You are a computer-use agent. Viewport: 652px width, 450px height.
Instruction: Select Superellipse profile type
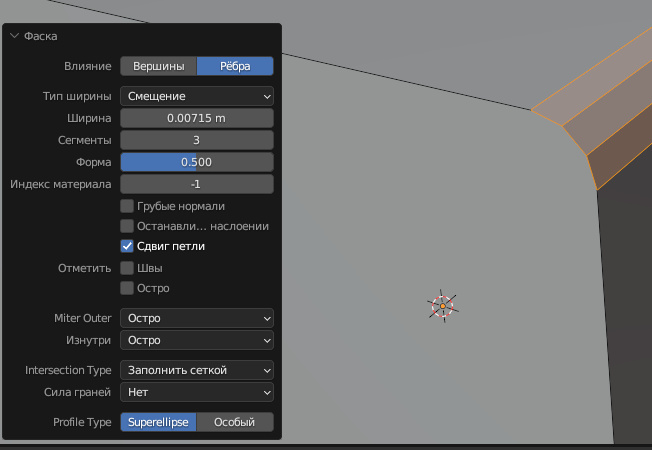click(158, 422)
